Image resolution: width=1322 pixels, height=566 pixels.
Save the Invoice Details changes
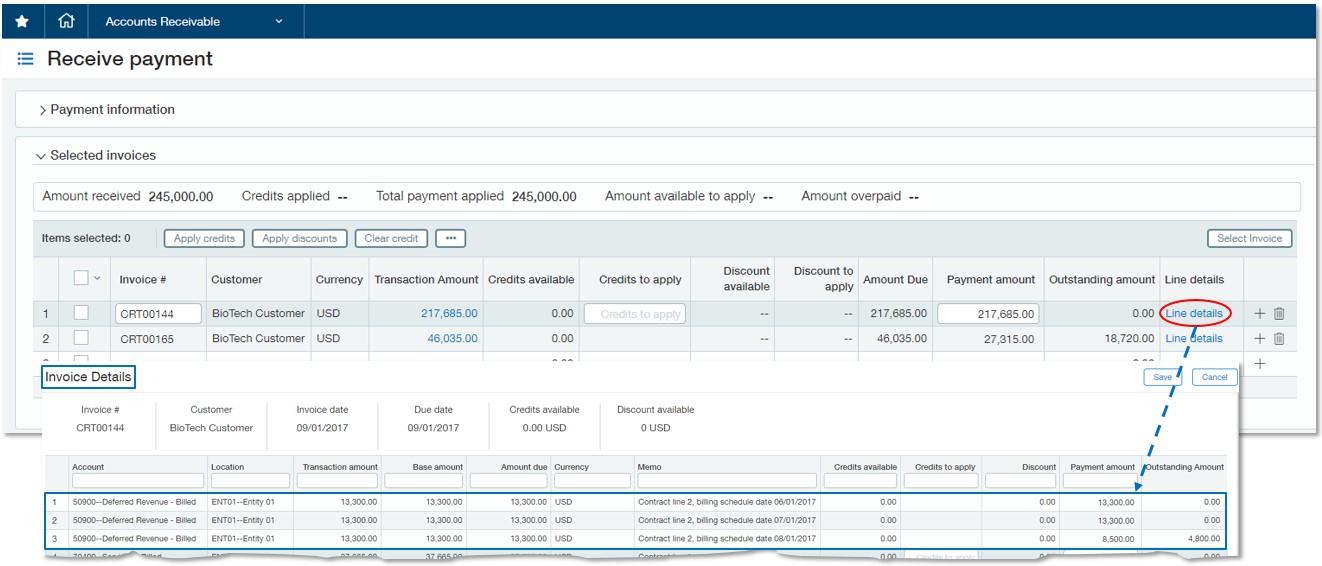coord(1162,377)
